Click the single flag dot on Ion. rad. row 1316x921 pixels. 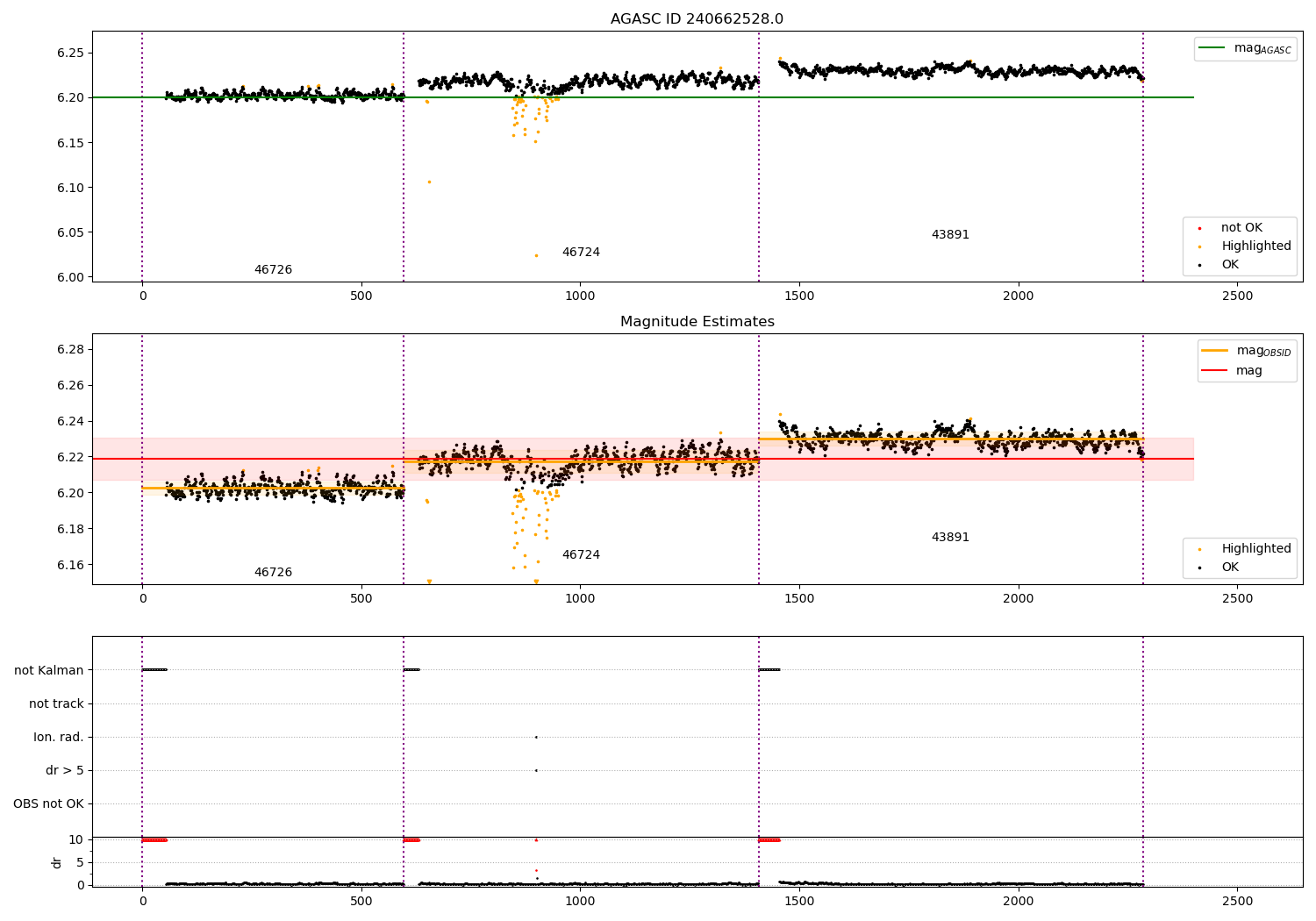click(536, 738)
